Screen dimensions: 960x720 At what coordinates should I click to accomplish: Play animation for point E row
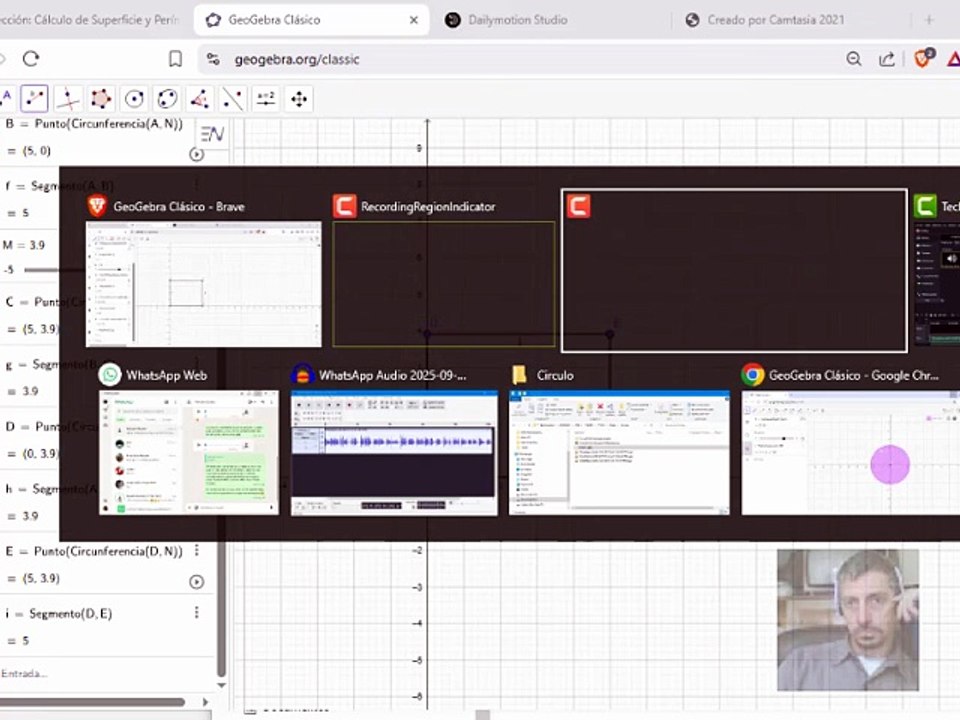tap(197, 582)
